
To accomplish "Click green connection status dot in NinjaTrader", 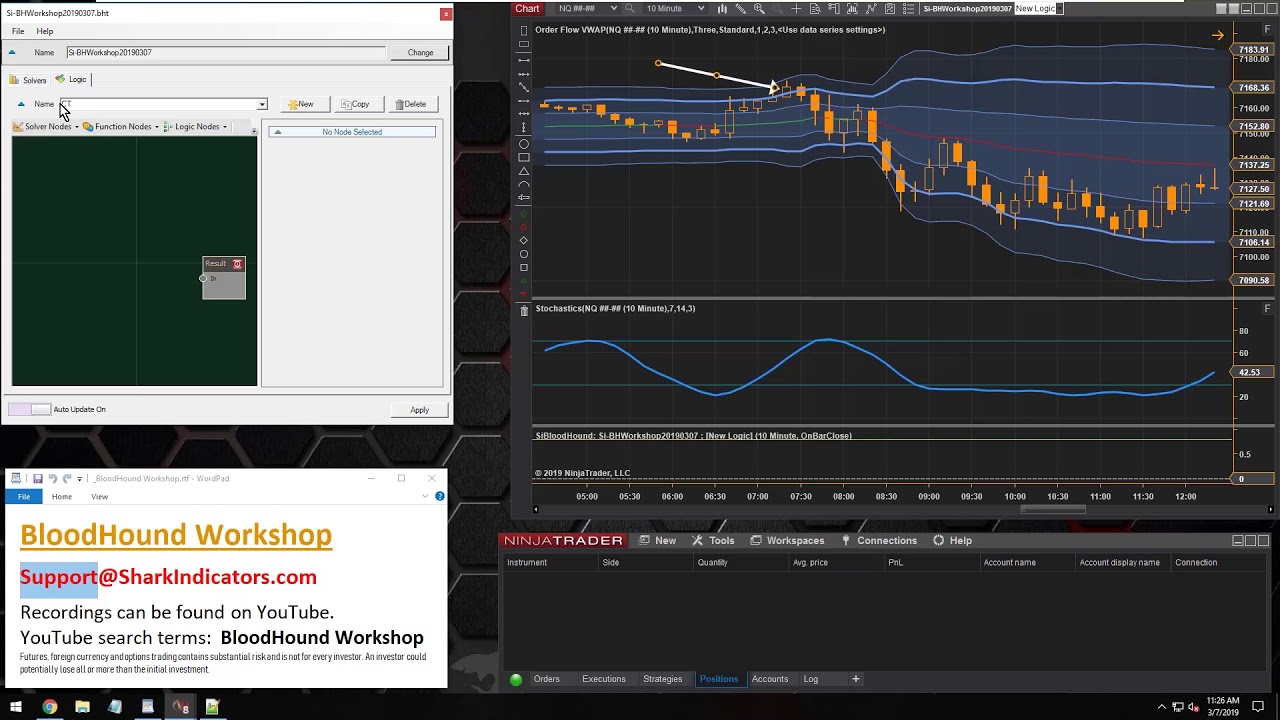I will click(516, 679).
